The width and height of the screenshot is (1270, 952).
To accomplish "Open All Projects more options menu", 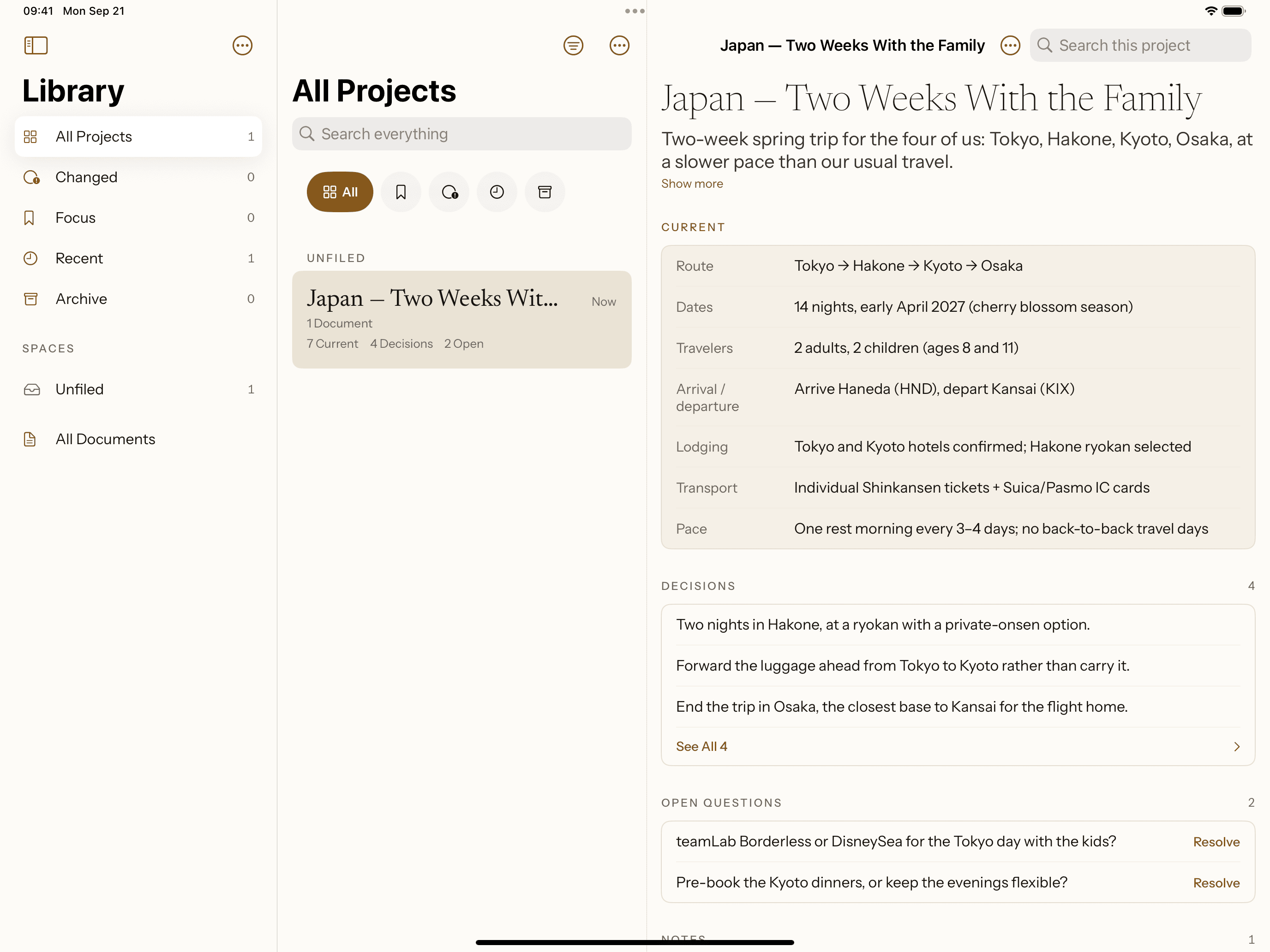I will point(619,45).
